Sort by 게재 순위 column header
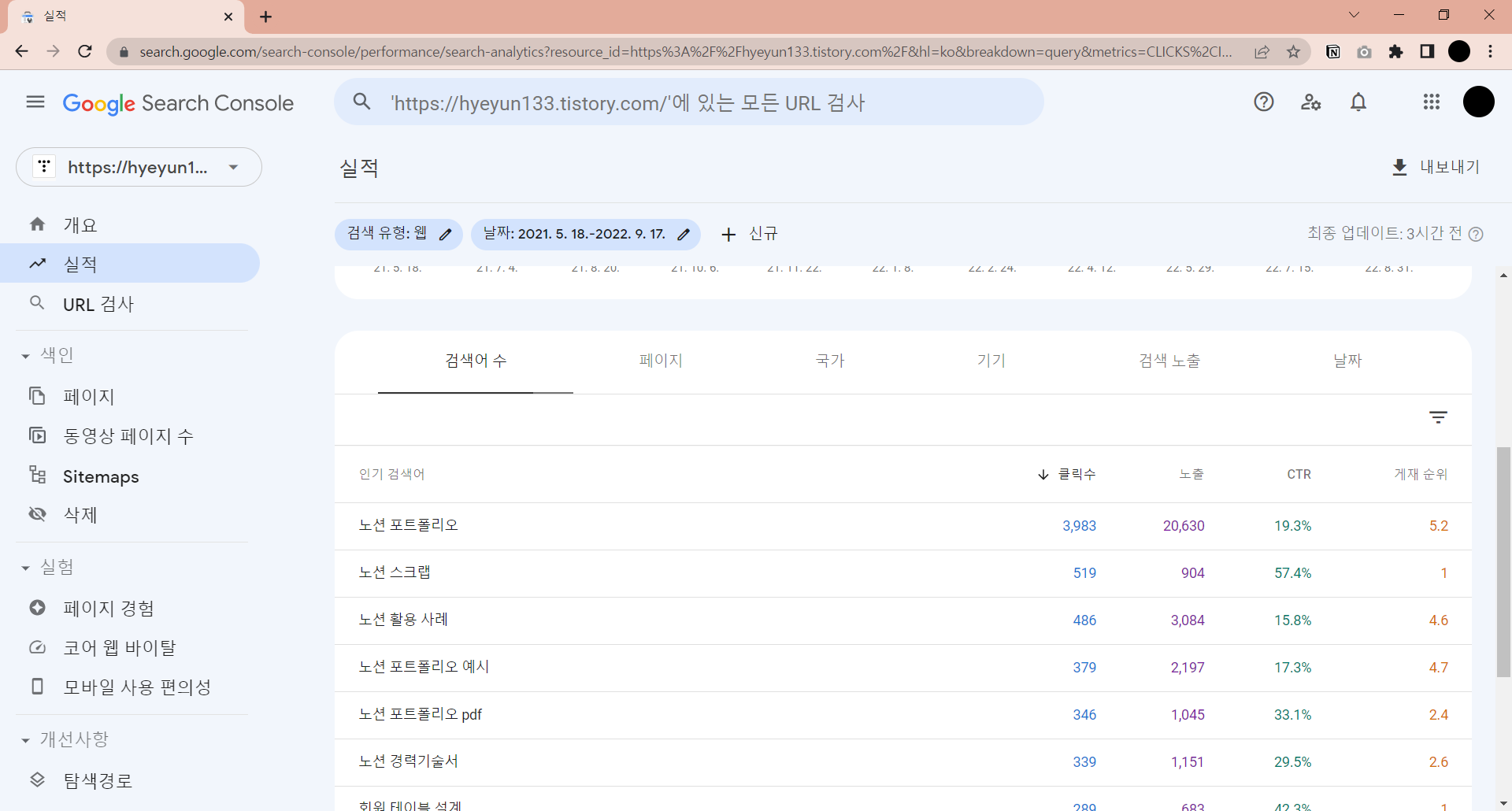 click(x=1421, y=474)
